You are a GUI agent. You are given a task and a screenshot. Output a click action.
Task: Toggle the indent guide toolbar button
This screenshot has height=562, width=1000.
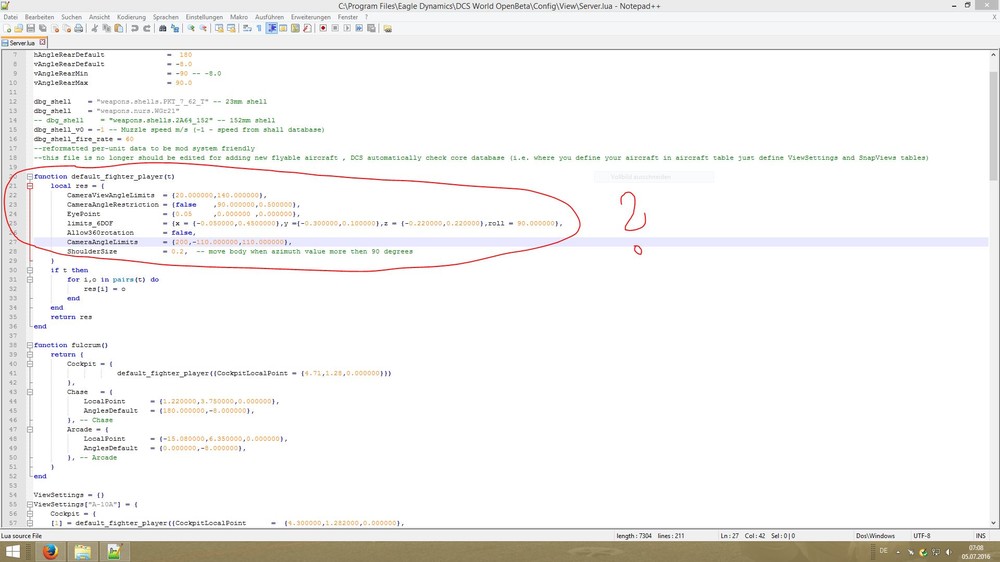tap(271, 28)
